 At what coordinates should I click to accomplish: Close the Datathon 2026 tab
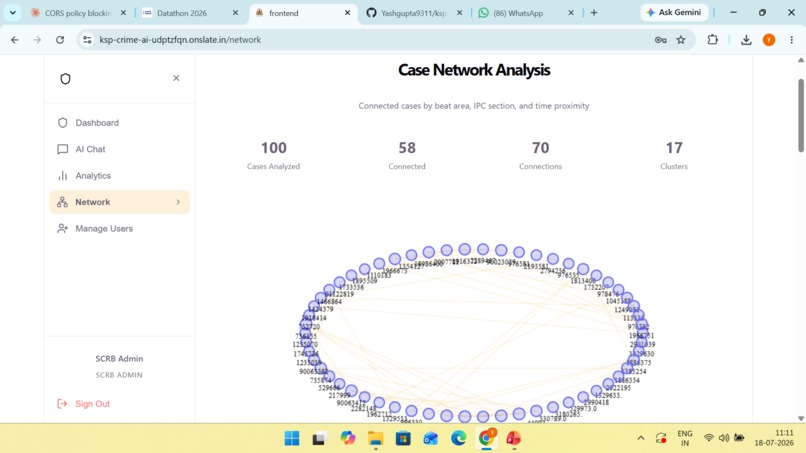[x=235, y=13]
